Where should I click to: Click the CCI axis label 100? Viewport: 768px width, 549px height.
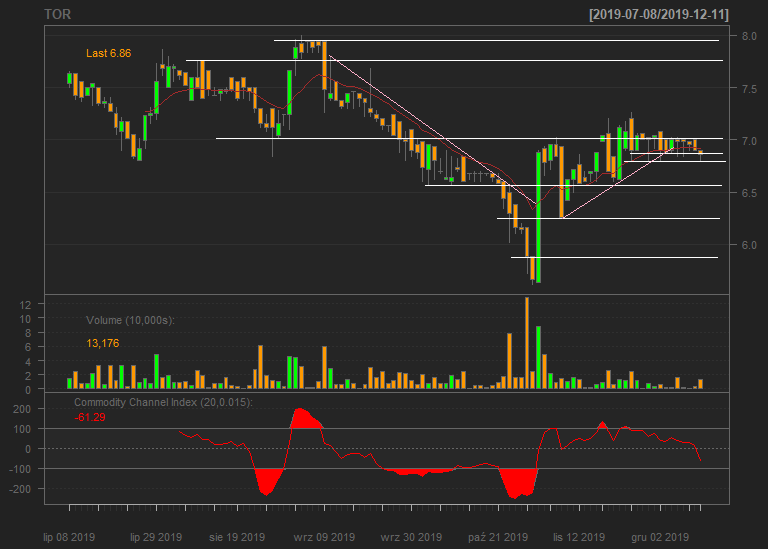click(22, 429)
